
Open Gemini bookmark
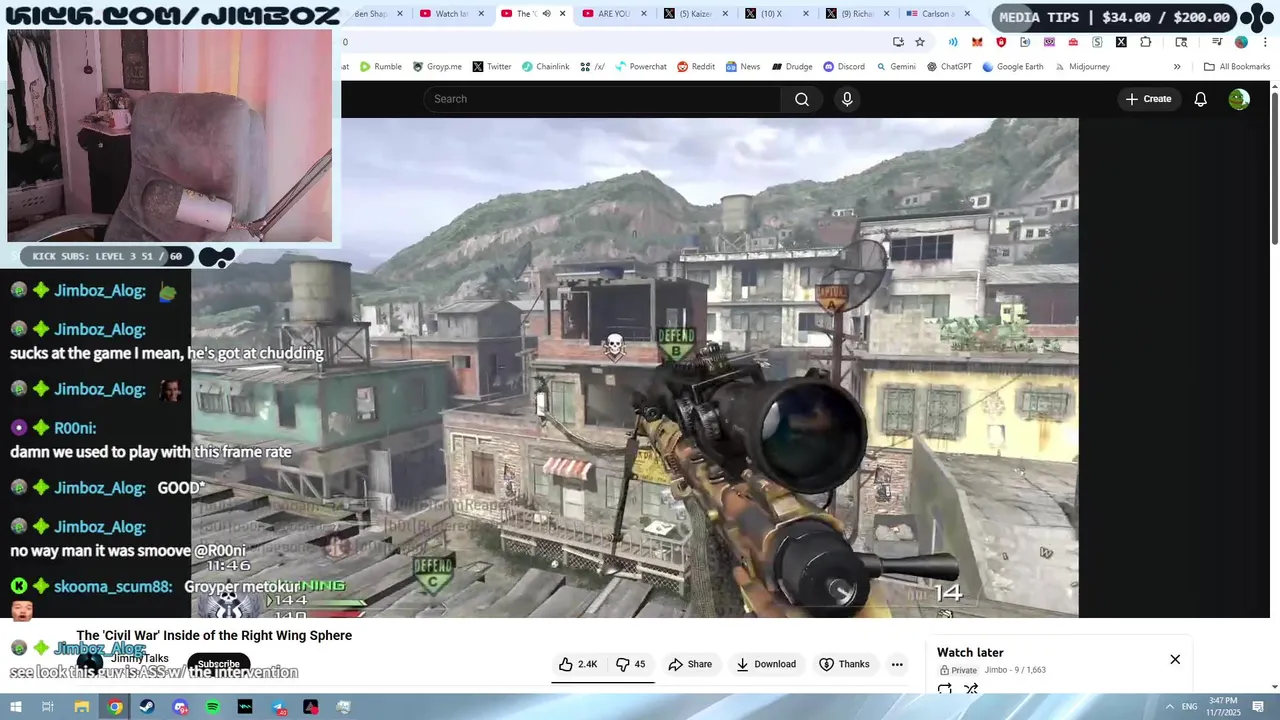click(896, 67)
